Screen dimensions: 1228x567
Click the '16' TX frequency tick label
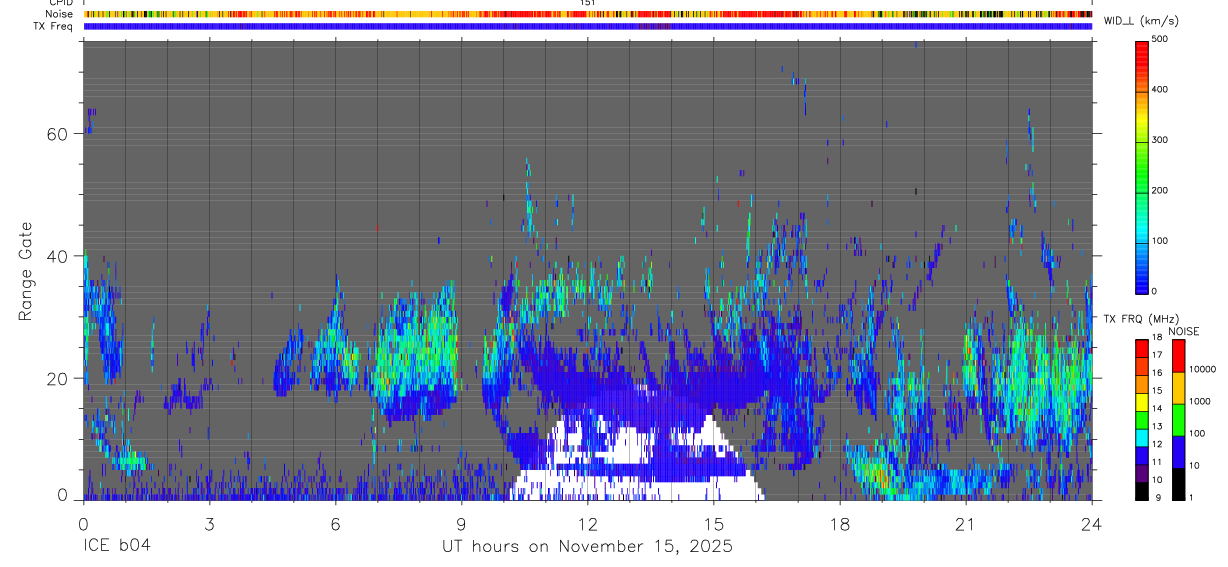coord(1157,373)
